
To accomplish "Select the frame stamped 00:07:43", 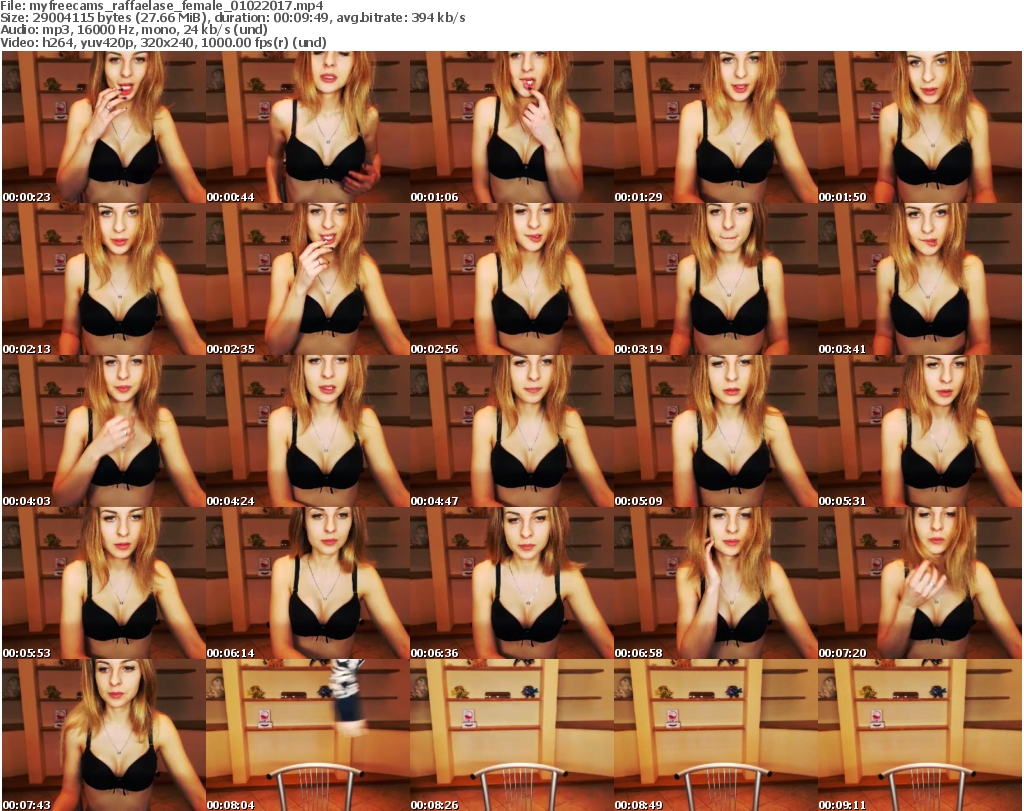I will coord(104,735).
